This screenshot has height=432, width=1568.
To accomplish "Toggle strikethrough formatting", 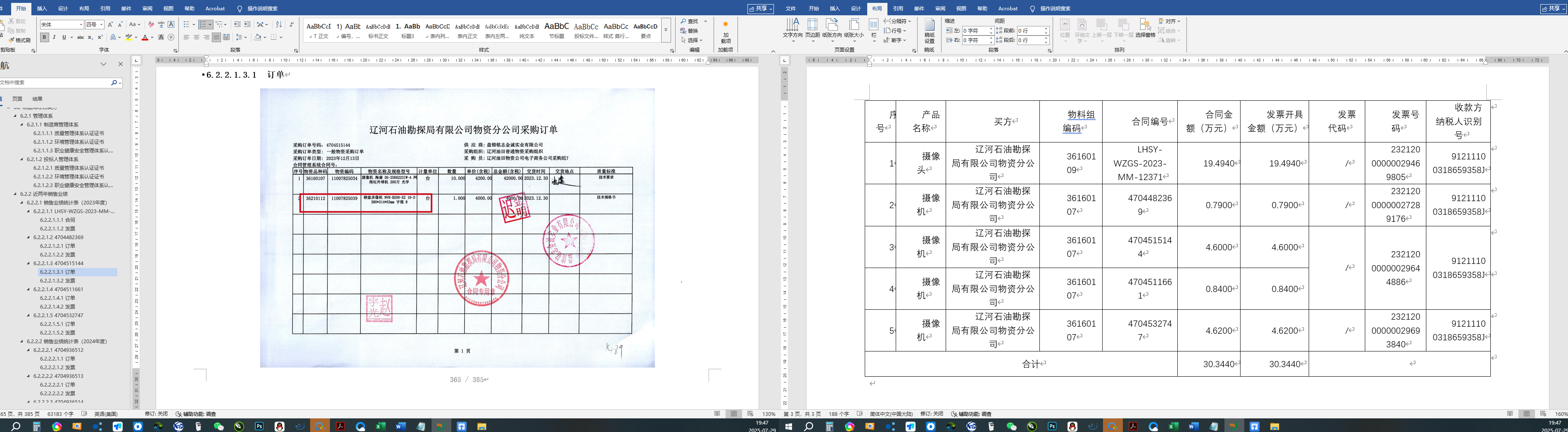I will pos(81,37).
